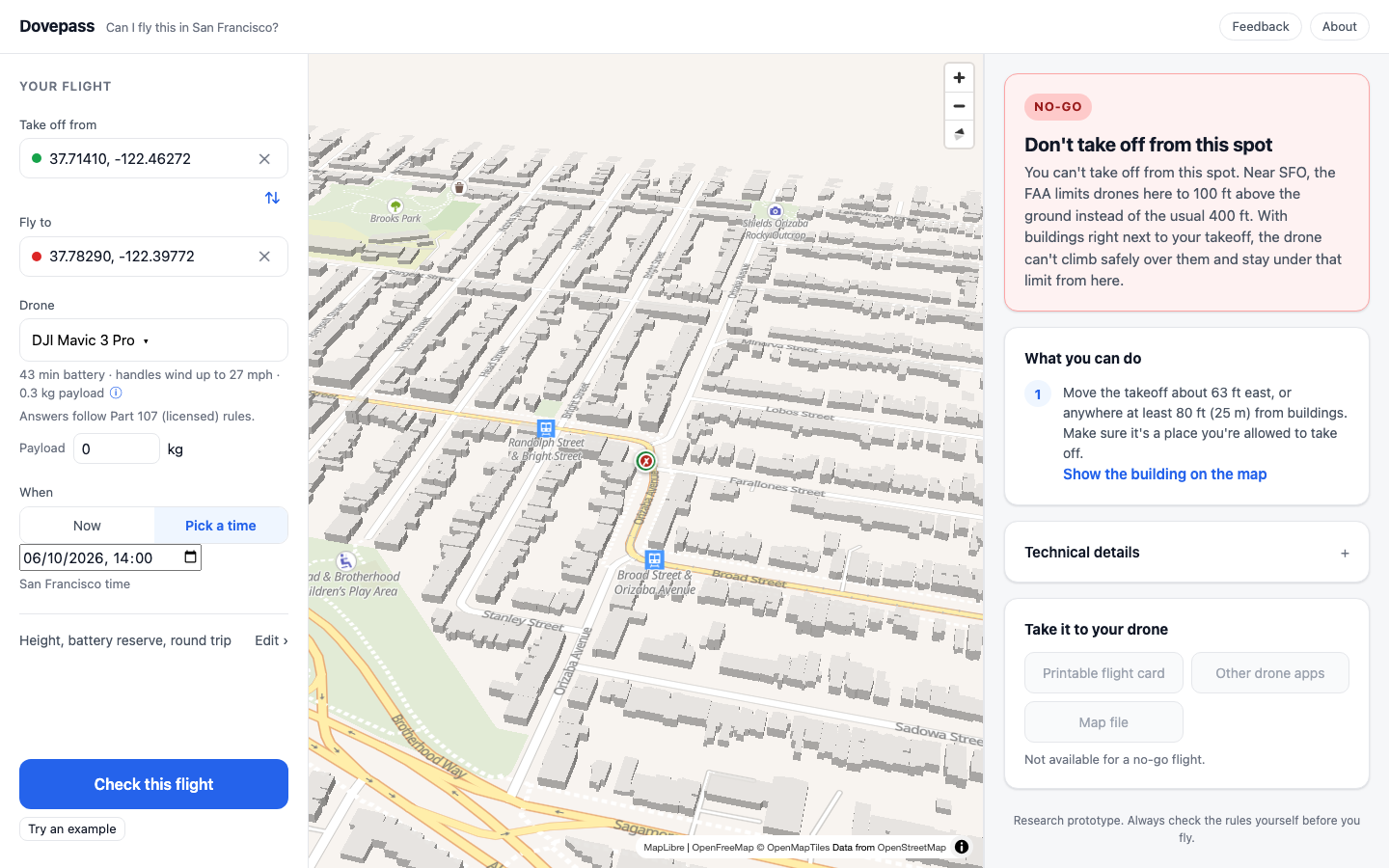
Task: Zoom out on the map
Action: pos(959,106)
